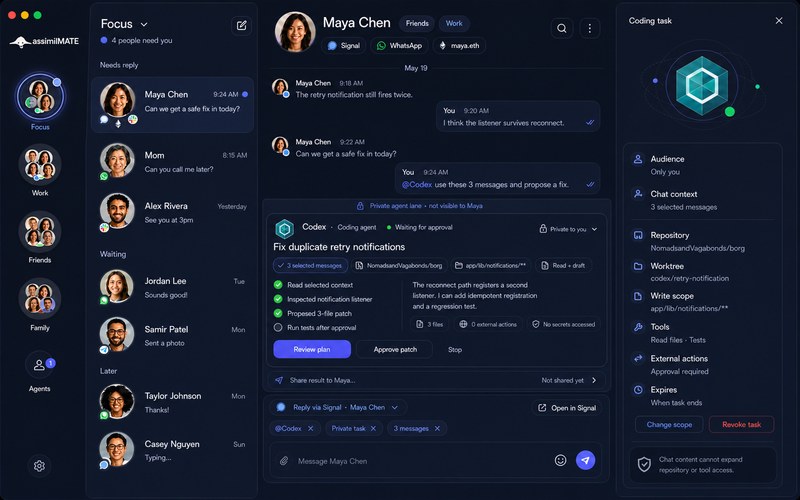Image resolution: width=800 pixels, height=500 pixels.
Task: Close the Coding task panel
Action: click(x=779, y=20)
